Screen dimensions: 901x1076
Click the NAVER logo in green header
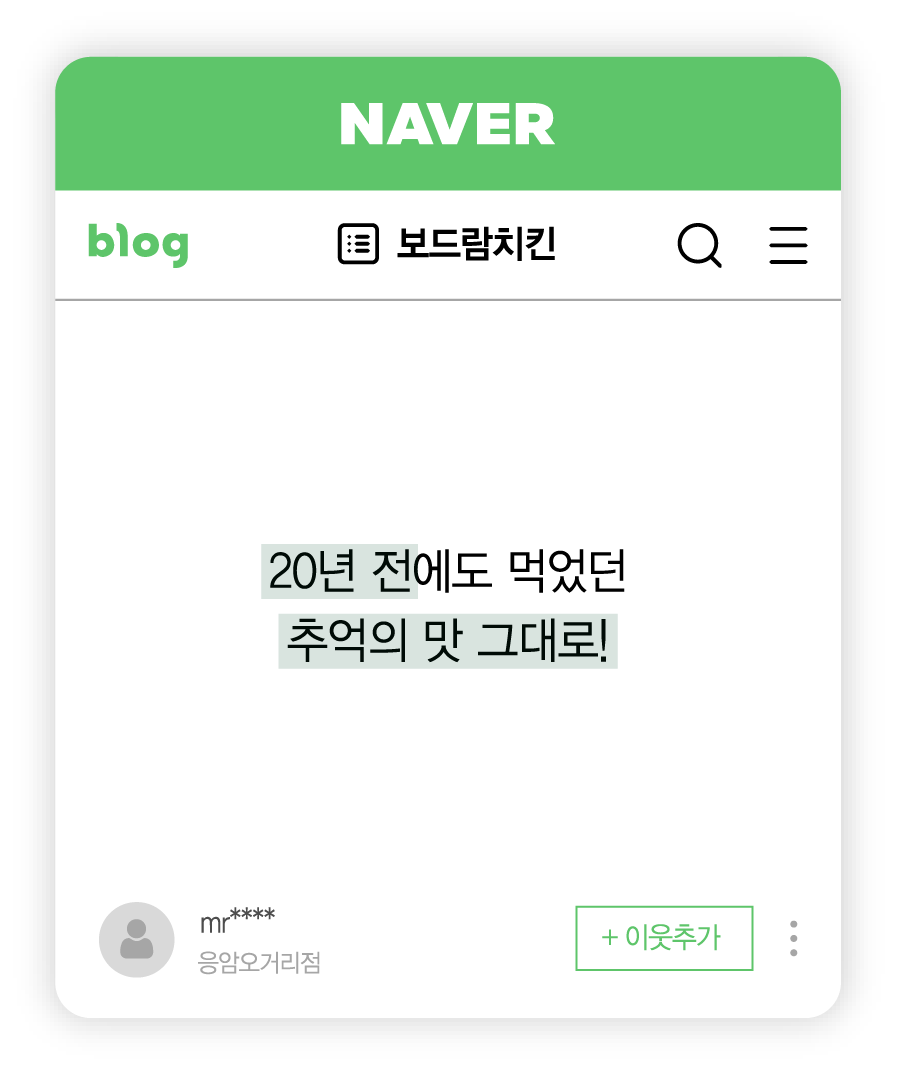point(447,124)
